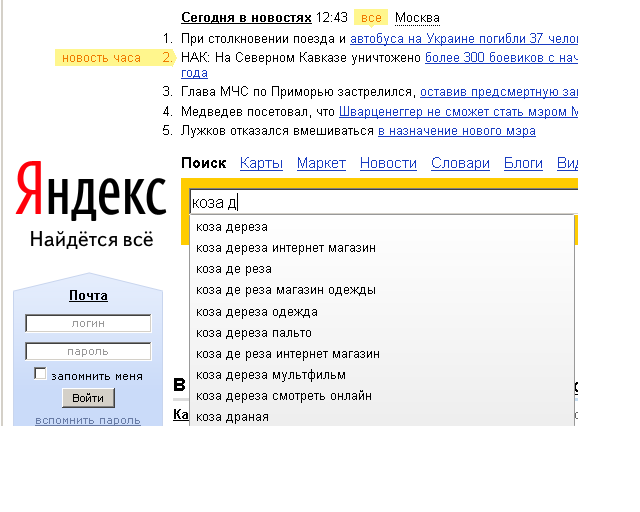
Task: Open news link 'автобуса на Украине погибли 37'
Action: click(x=464, y=39)
